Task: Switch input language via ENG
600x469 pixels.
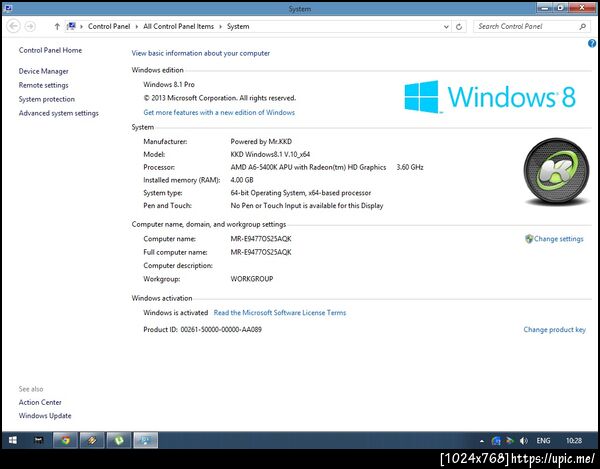Action: click(x=543, y=441)
